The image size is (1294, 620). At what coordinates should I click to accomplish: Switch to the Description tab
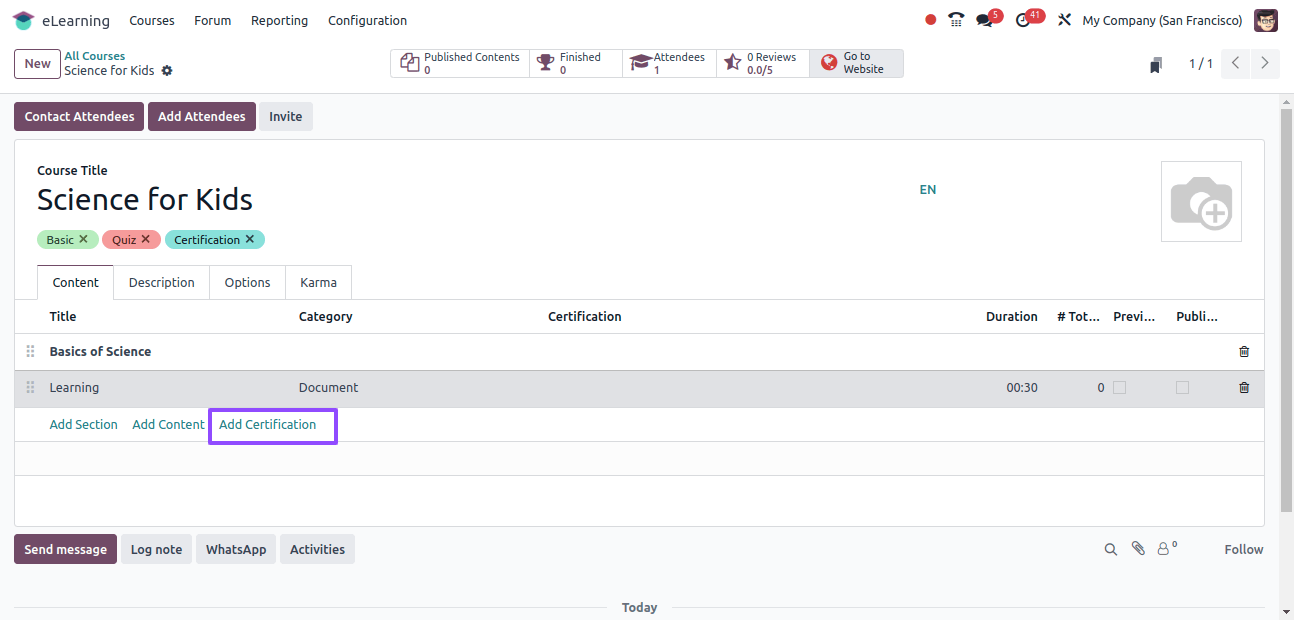click(162, 282)
